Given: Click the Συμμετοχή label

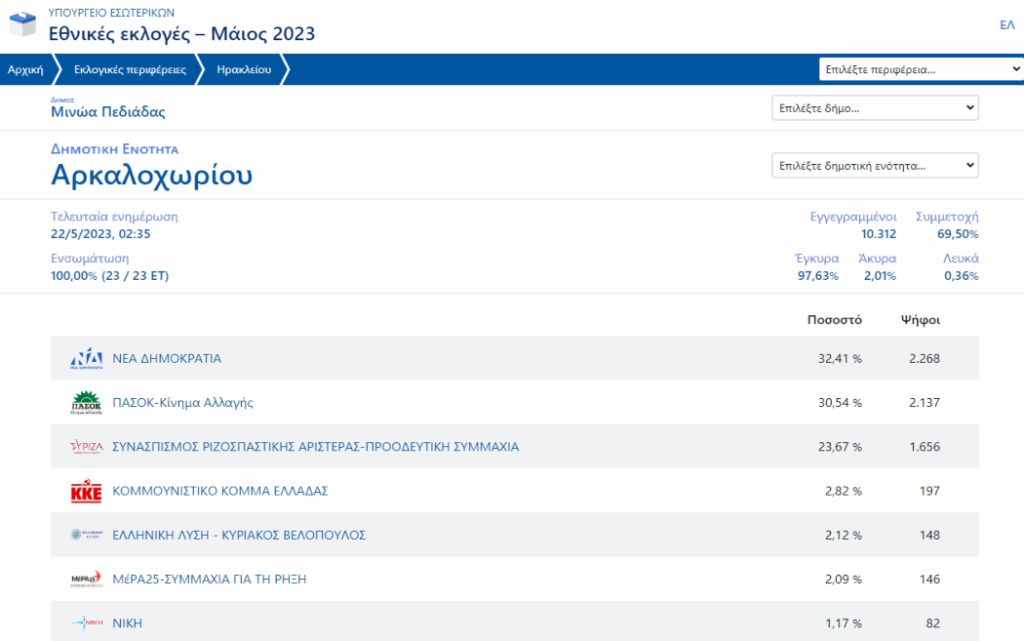Looking at the screenshot, I should pyautogui.click(x=947, y=217).
